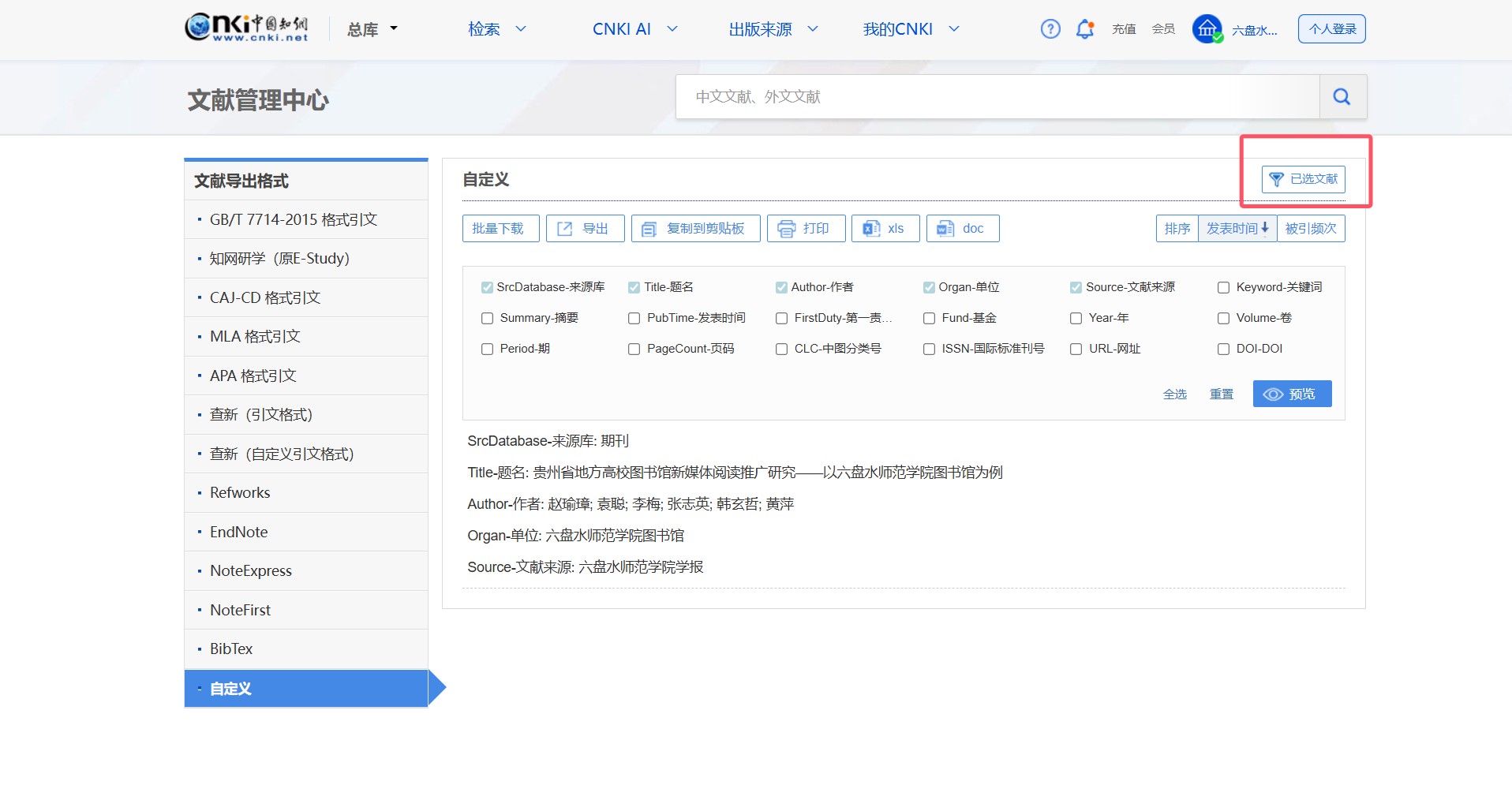
Task: Click the help question mark icon
Action: 1050,29
